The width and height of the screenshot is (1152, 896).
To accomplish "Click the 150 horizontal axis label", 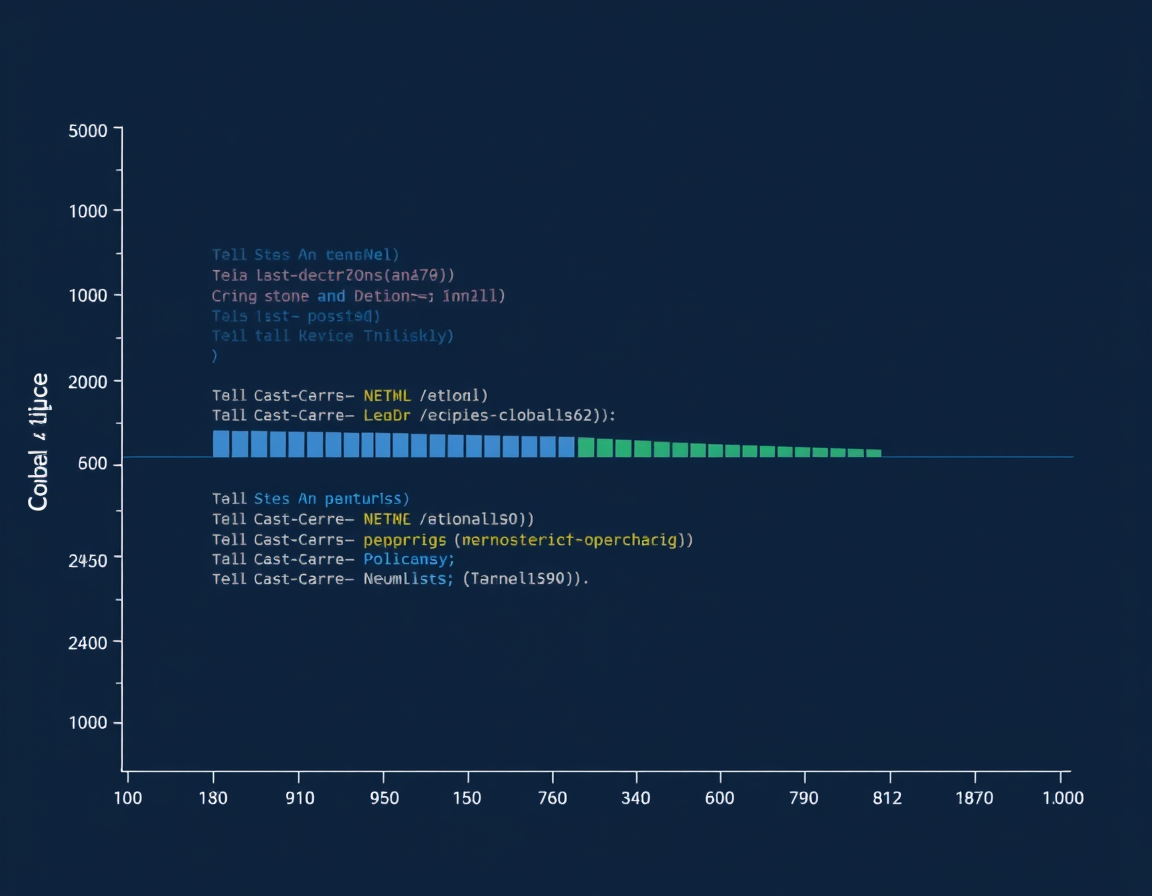I will [467, 798].
